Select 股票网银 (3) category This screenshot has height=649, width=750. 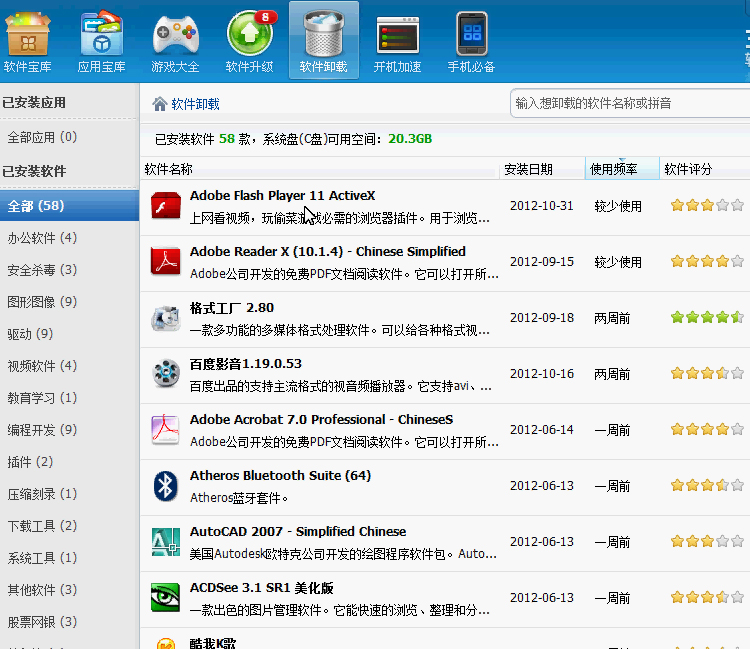coord(42,622)
